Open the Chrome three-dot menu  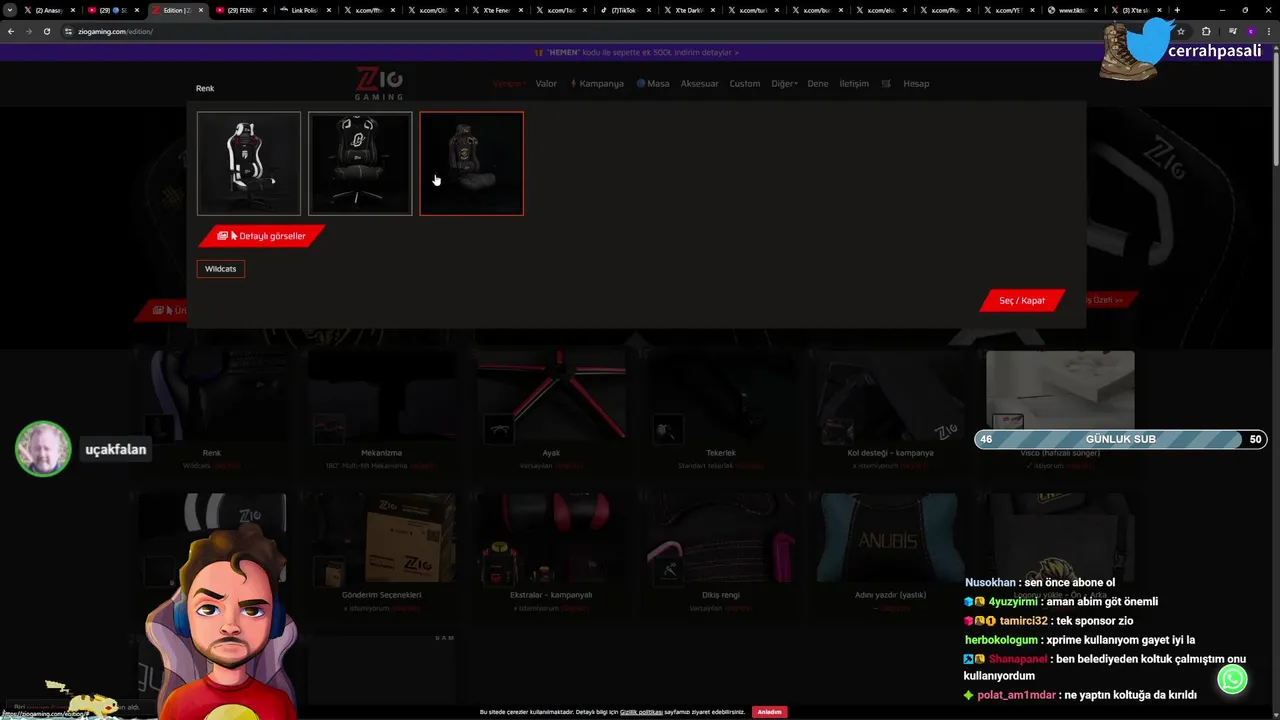click(1268, 31)
